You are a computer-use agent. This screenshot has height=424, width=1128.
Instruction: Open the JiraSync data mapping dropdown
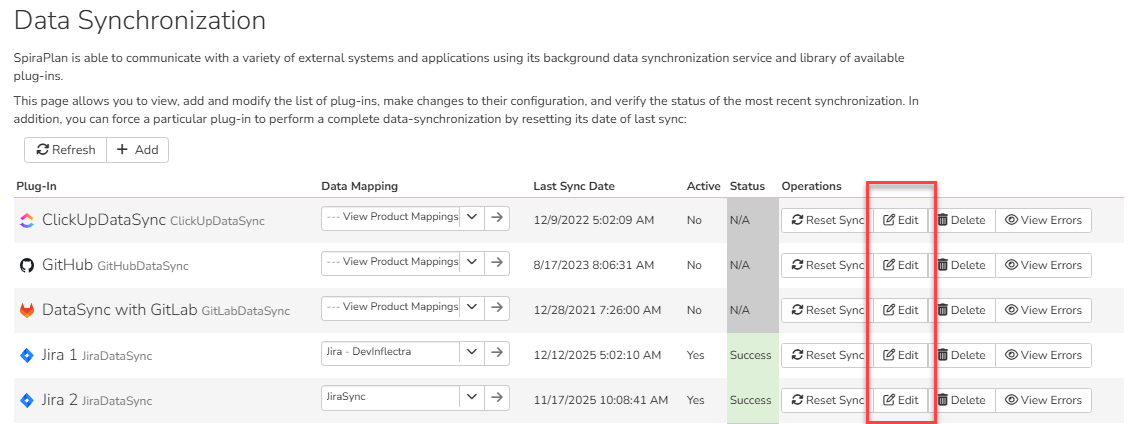pyautogui.click(x=472, y=398)
